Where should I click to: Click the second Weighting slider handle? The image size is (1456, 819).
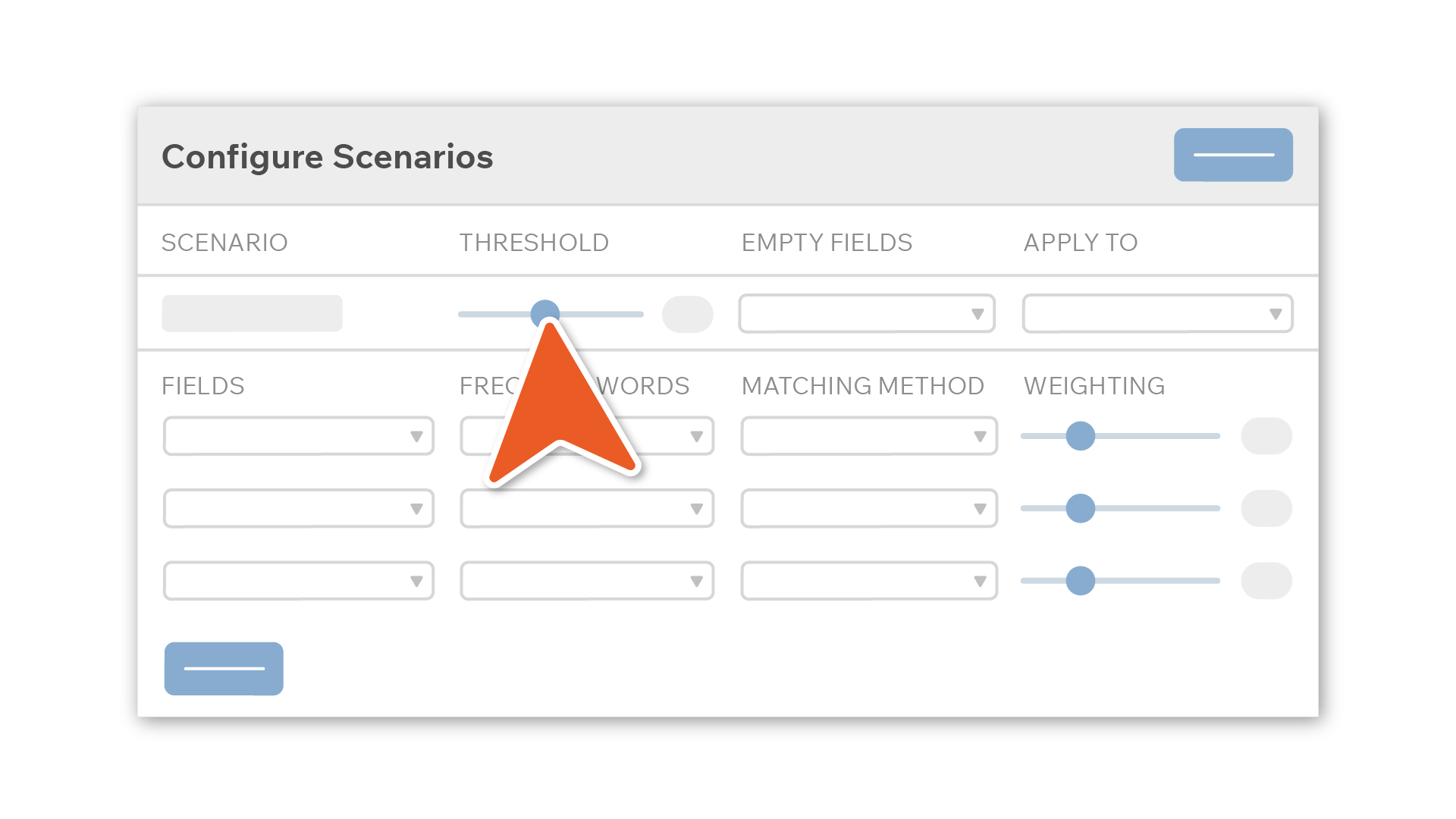(1080, 508)
